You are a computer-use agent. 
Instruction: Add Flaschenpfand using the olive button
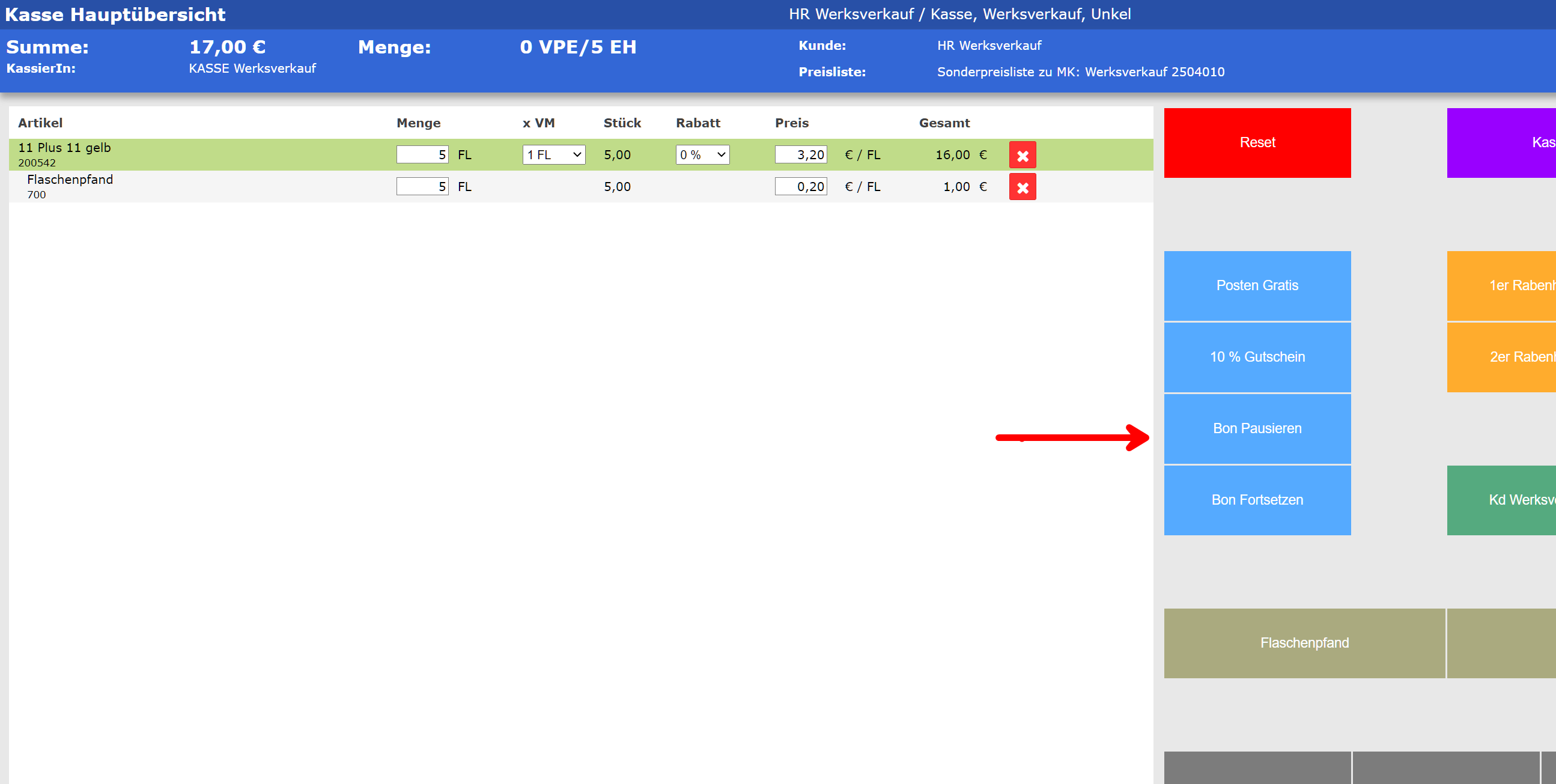(x=1304, y=643)
